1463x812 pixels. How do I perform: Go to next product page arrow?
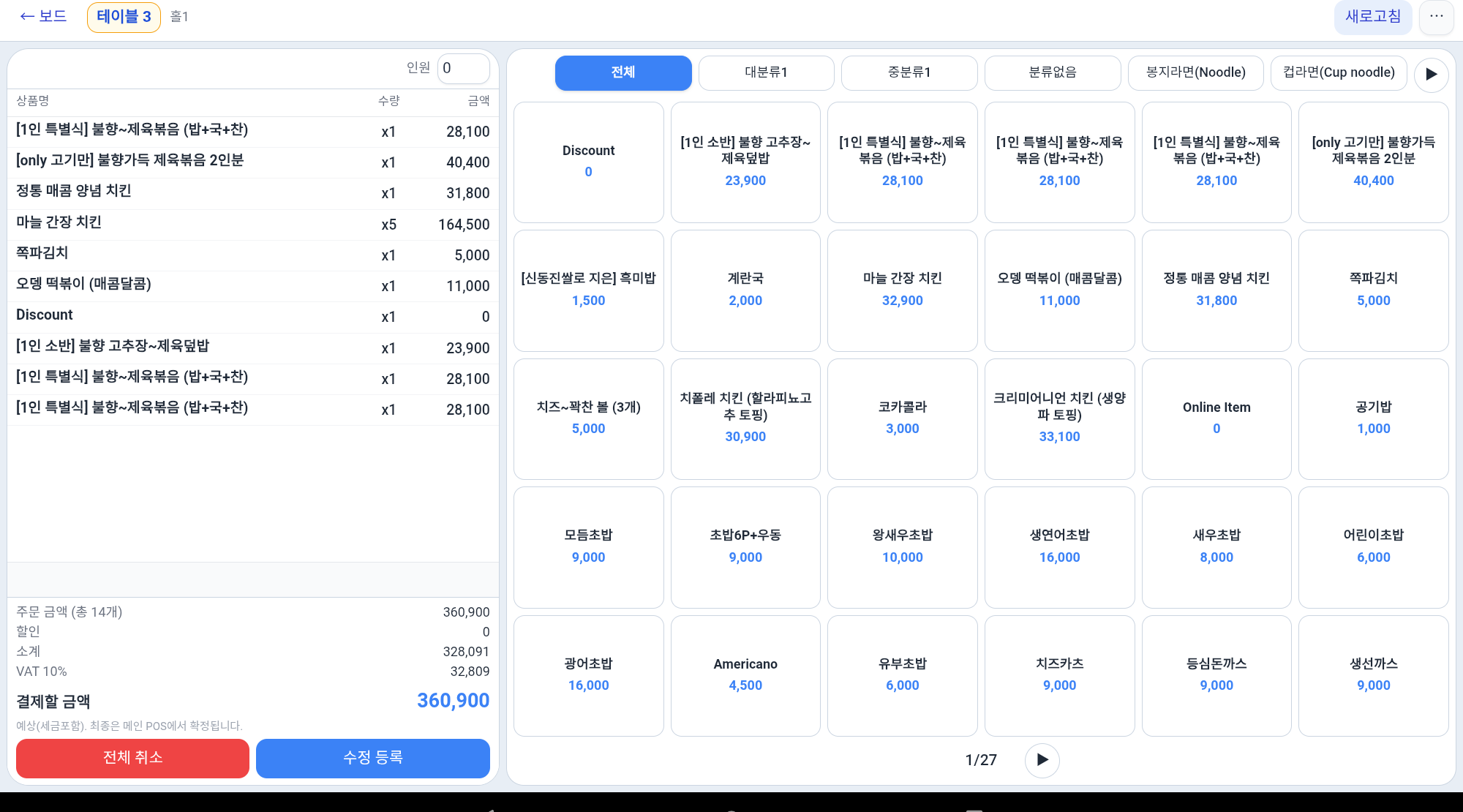point(1042,759)
